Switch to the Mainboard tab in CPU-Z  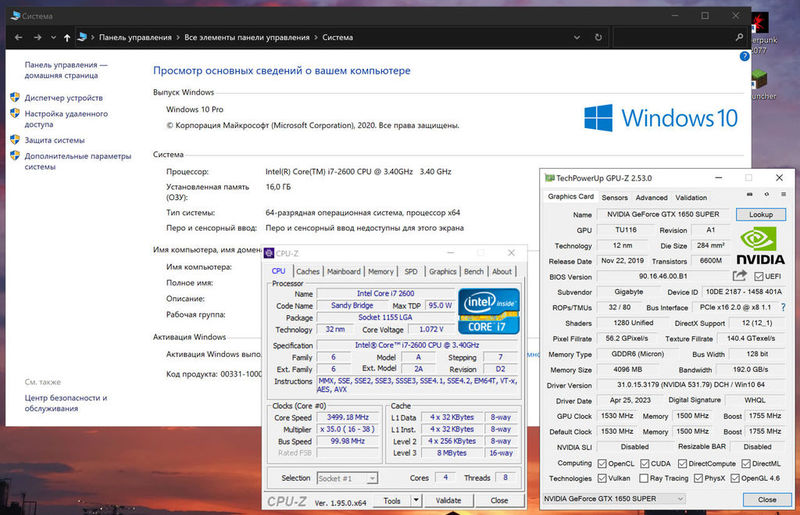tap(343, 272)
